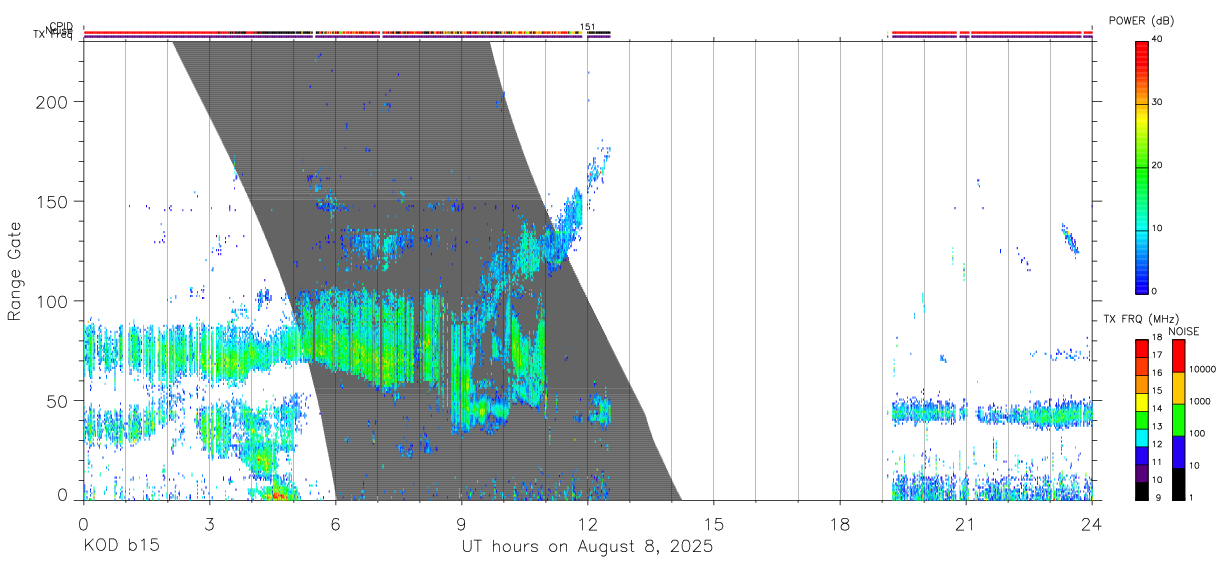Viewport: 1228px width, 567px height.
Task: Click the x-axis hour tick label "6"
Action: tap(335, 523)
